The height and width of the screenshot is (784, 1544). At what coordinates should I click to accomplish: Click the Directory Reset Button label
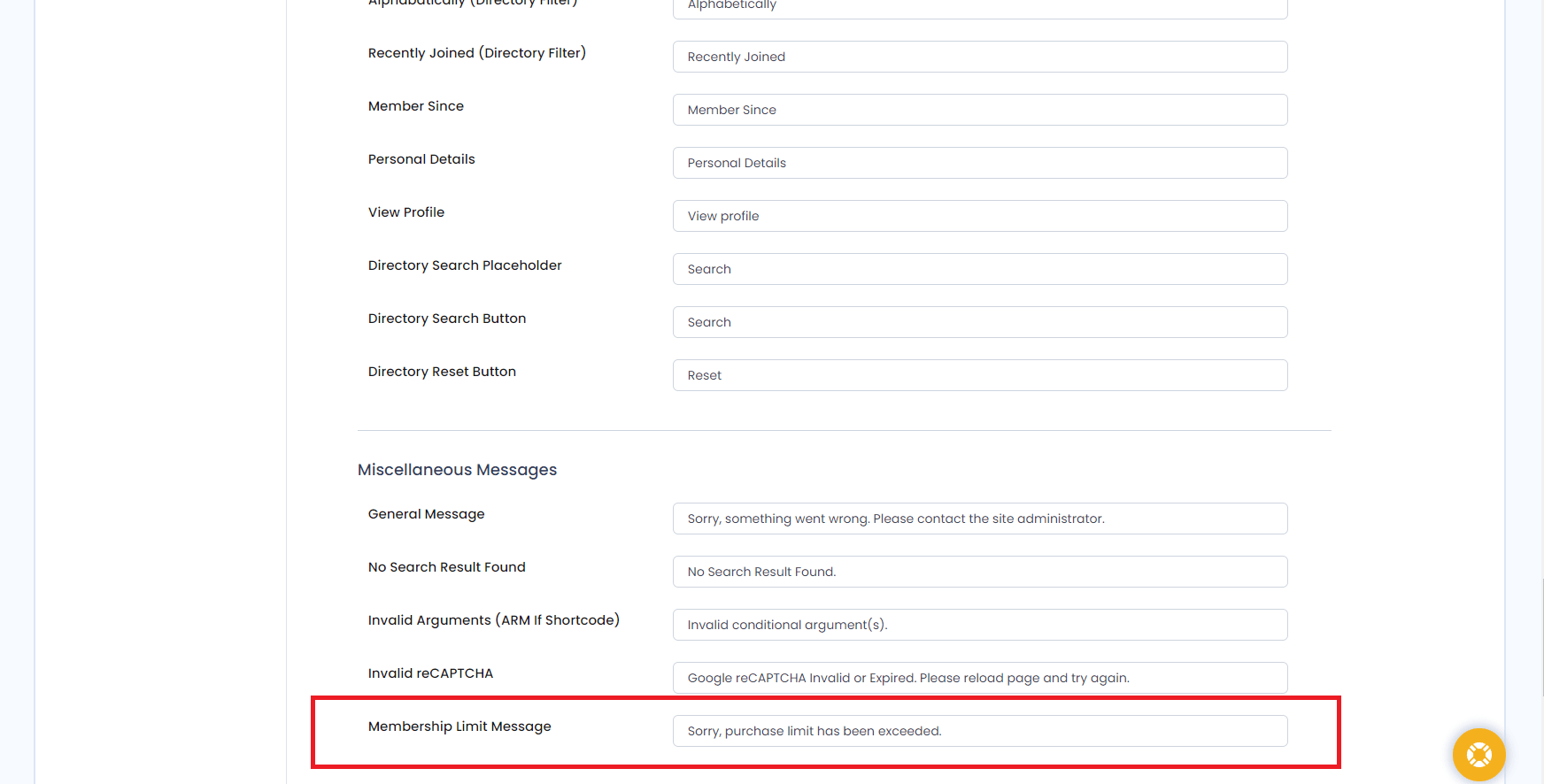click(x=442, y=372)
